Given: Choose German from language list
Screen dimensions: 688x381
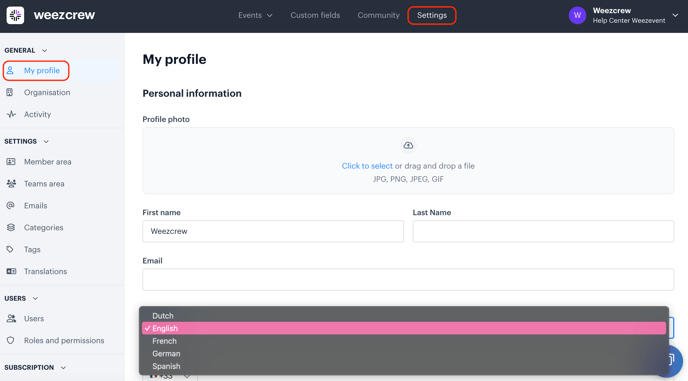Looking at the screenshot, I should coord(404,353).
